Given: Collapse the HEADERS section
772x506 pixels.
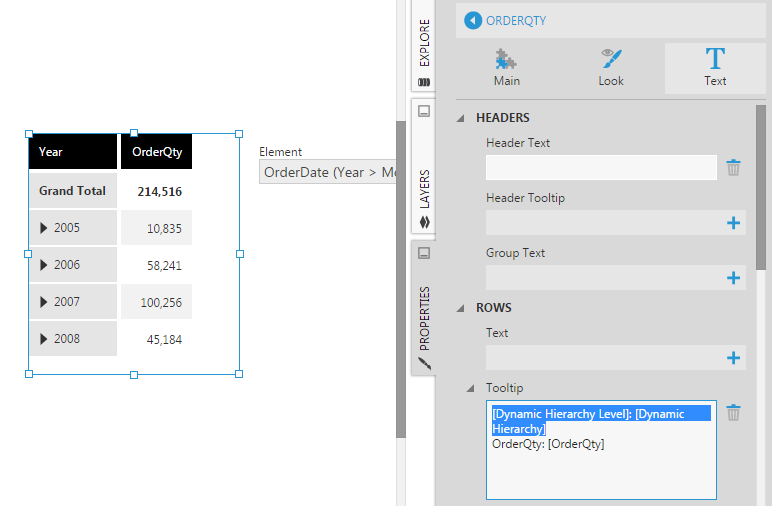Looking at the screenshot, I should [462, 118].
